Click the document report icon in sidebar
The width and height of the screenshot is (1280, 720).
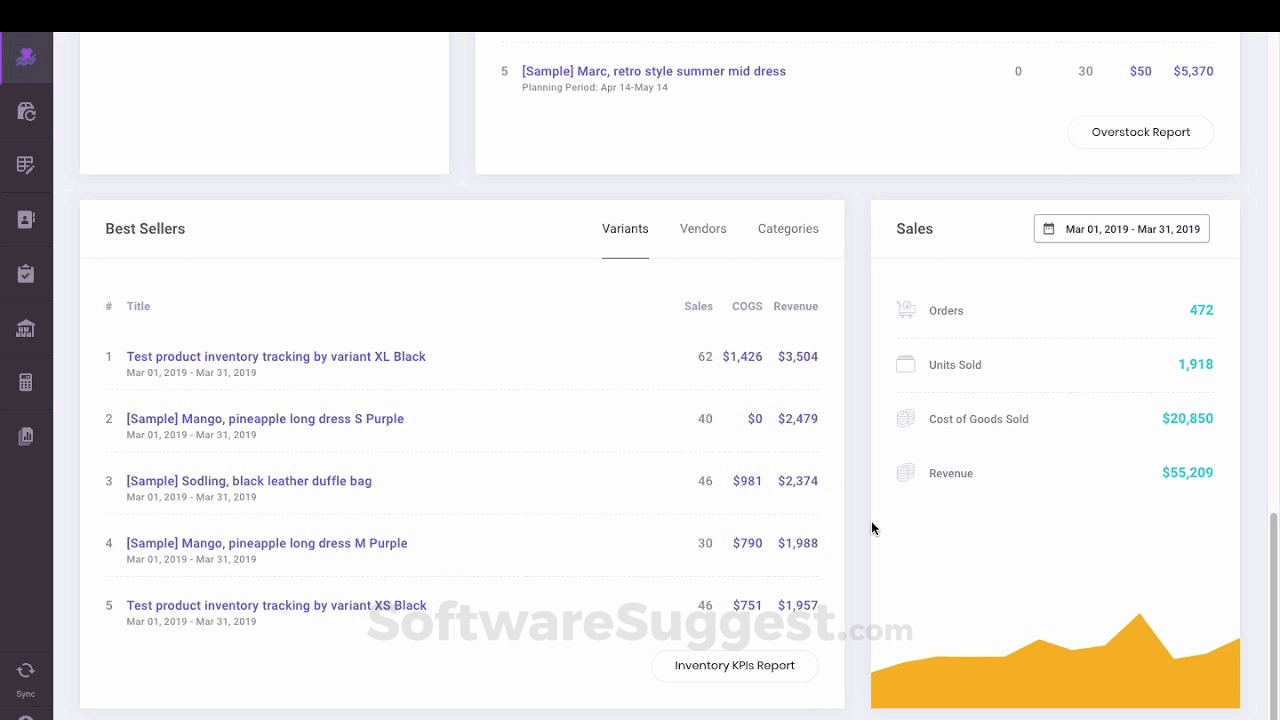pyautogui.click(x=25, y=435)
